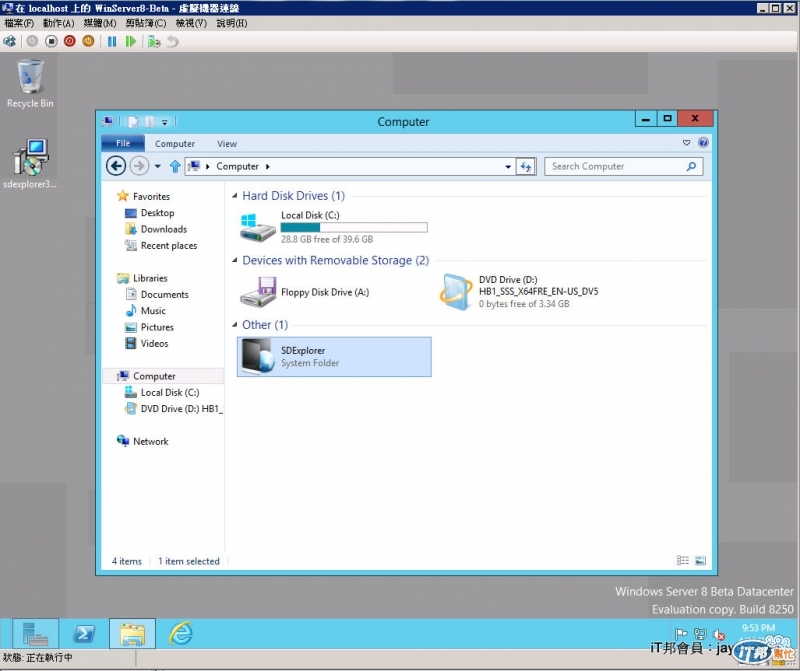
Task: Send Ctrl+Alt+Delete via Hyper-V toolbar icon
Action: [9, 41]
